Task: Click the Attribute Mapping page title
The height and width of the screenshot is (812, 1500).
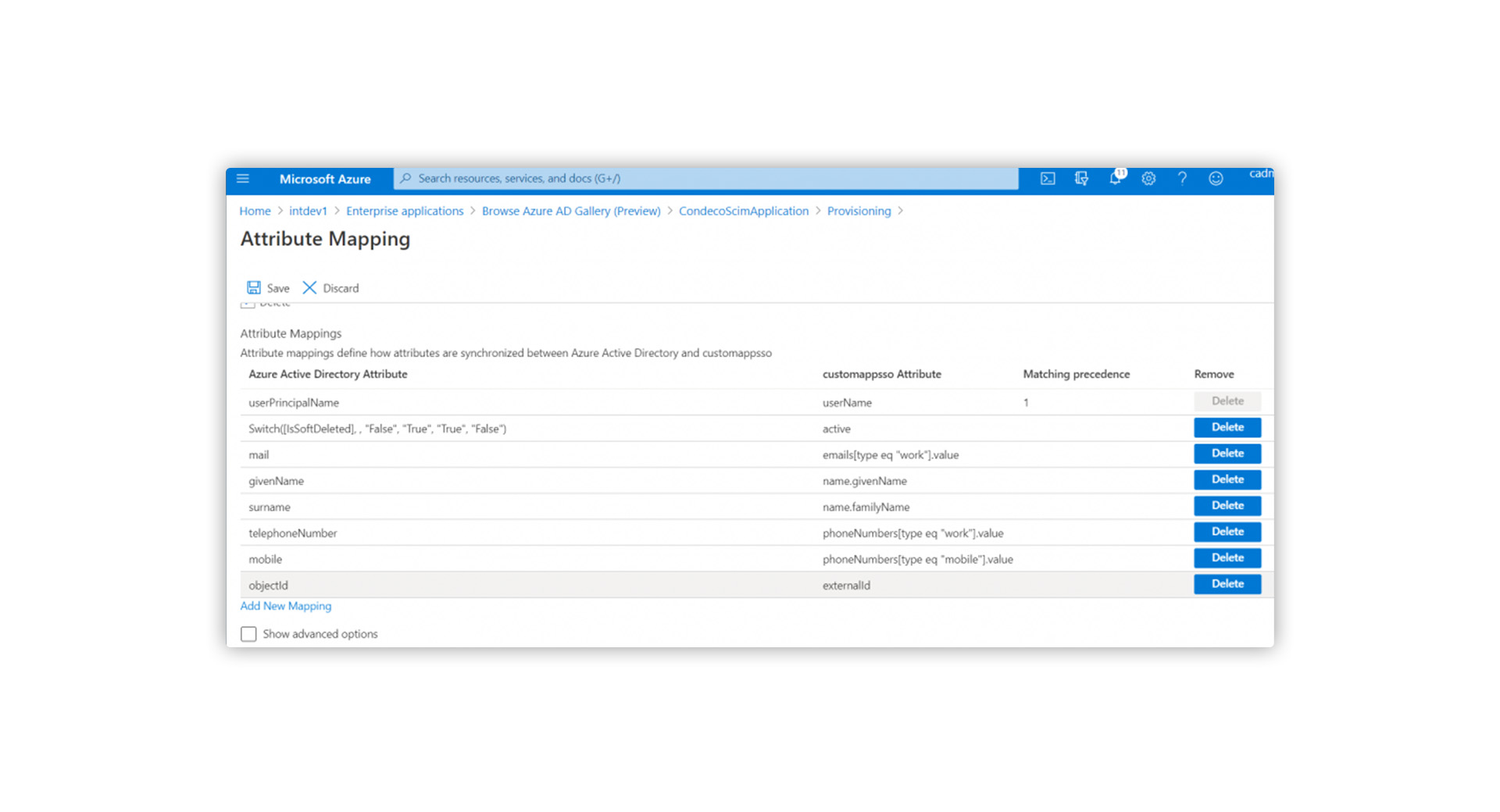Action: 325,239
